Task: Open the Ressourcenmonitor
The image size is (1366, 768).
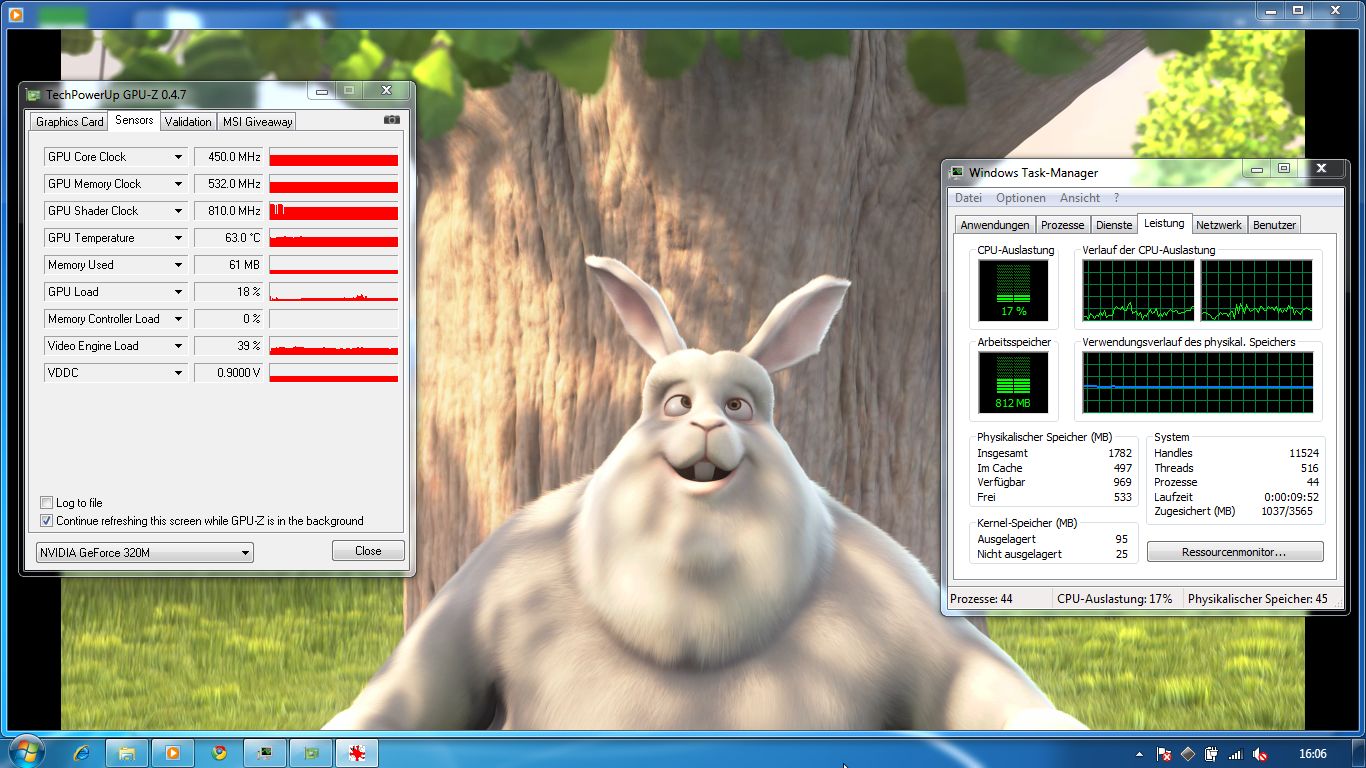Action: click(x=1235, y=552)
